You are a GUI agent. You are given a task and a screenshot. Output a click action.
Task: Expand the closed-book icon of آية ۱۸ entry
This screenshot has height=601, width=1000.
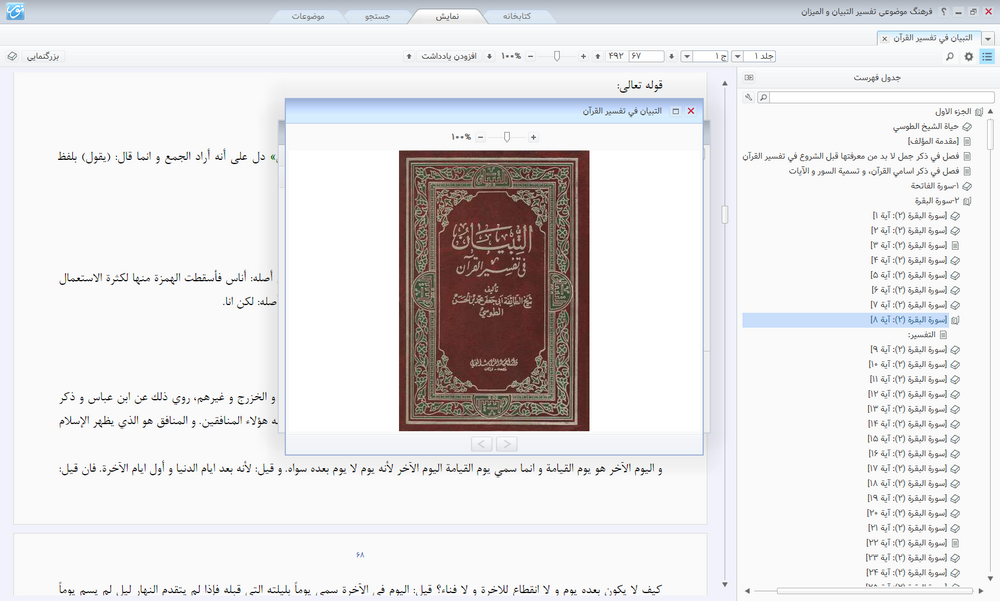(955, 484)
